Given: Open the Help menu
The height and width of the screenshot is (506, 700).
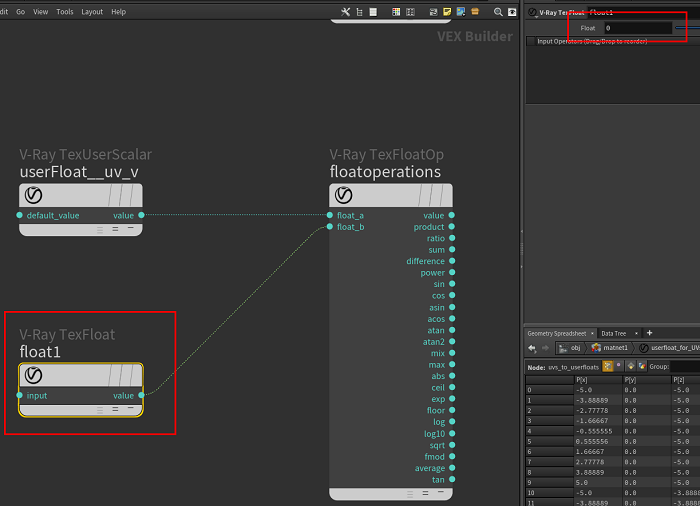Looking at the screenshot, I should (118, 12).
